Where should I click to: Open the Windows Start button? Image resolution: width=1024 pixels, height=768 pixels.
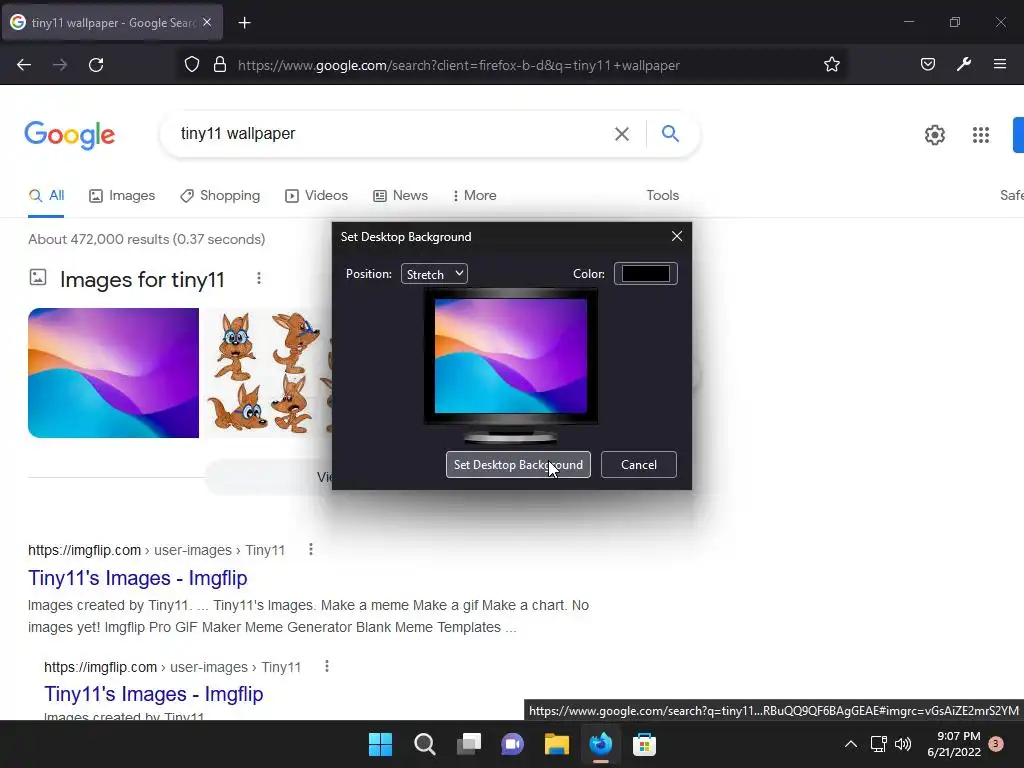coord(380,744)
